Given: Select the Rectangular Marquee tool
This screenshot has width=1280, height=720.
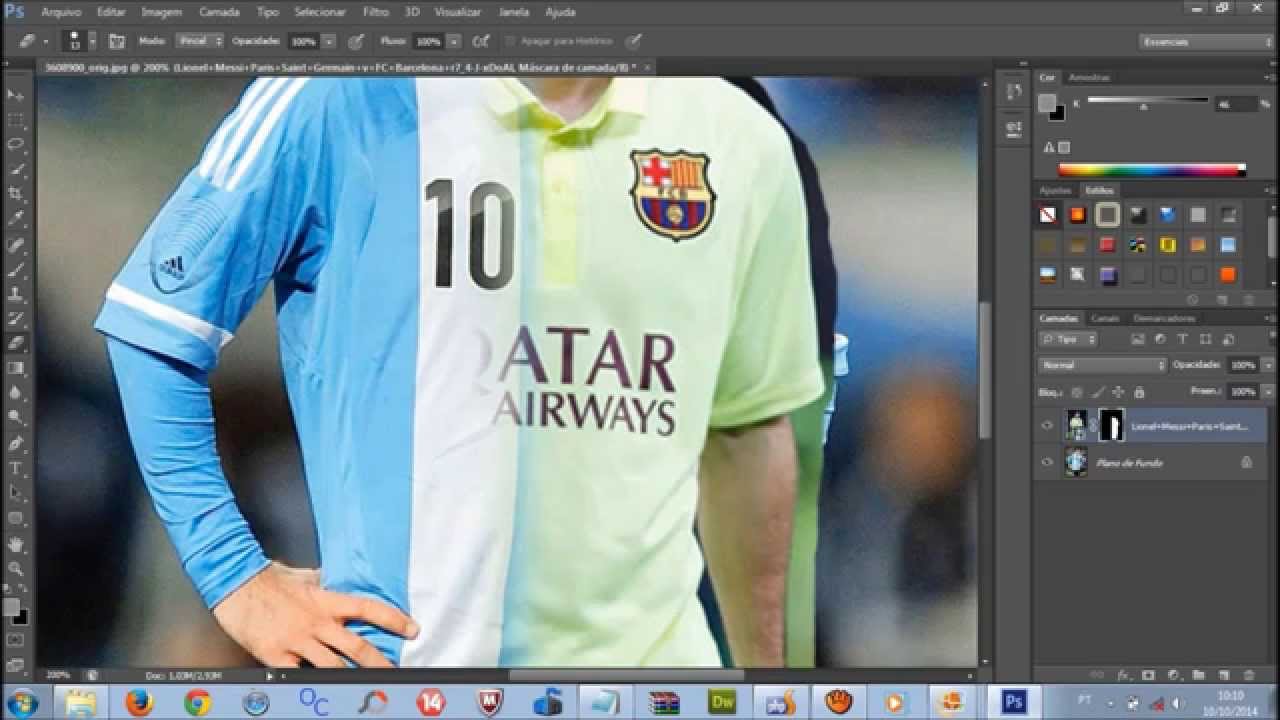Looking at the screenshot, I should pos(16,120).
